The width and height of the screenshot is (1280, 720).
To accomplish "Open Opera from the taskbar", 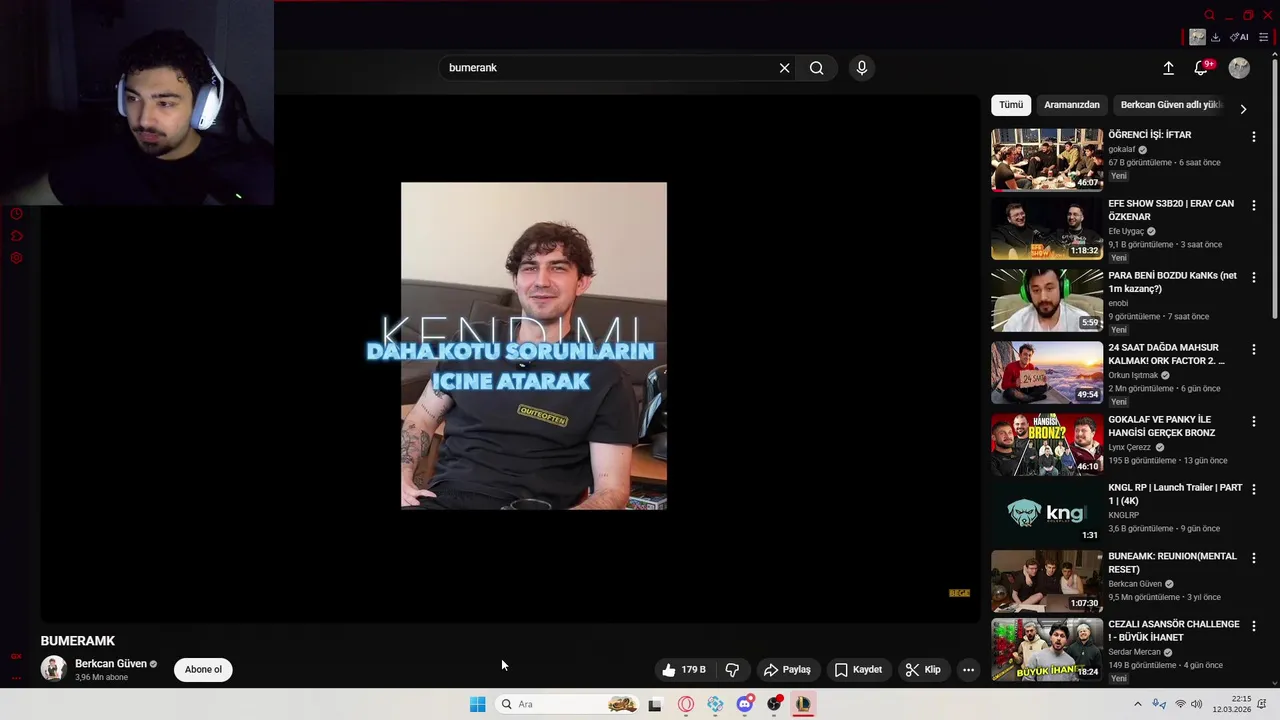I will coord(686,704).
